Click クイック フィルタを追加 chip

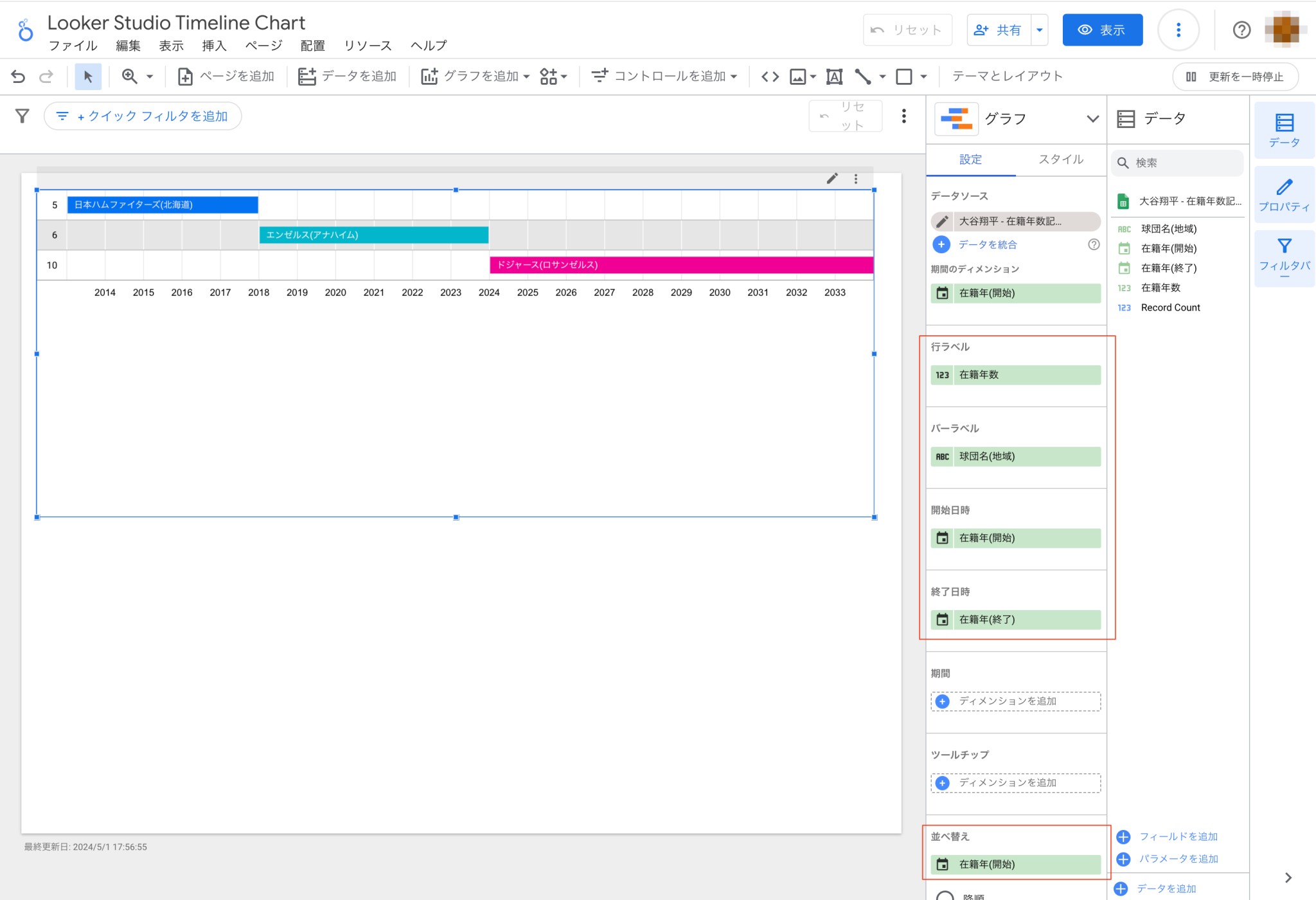coord(143,116)
